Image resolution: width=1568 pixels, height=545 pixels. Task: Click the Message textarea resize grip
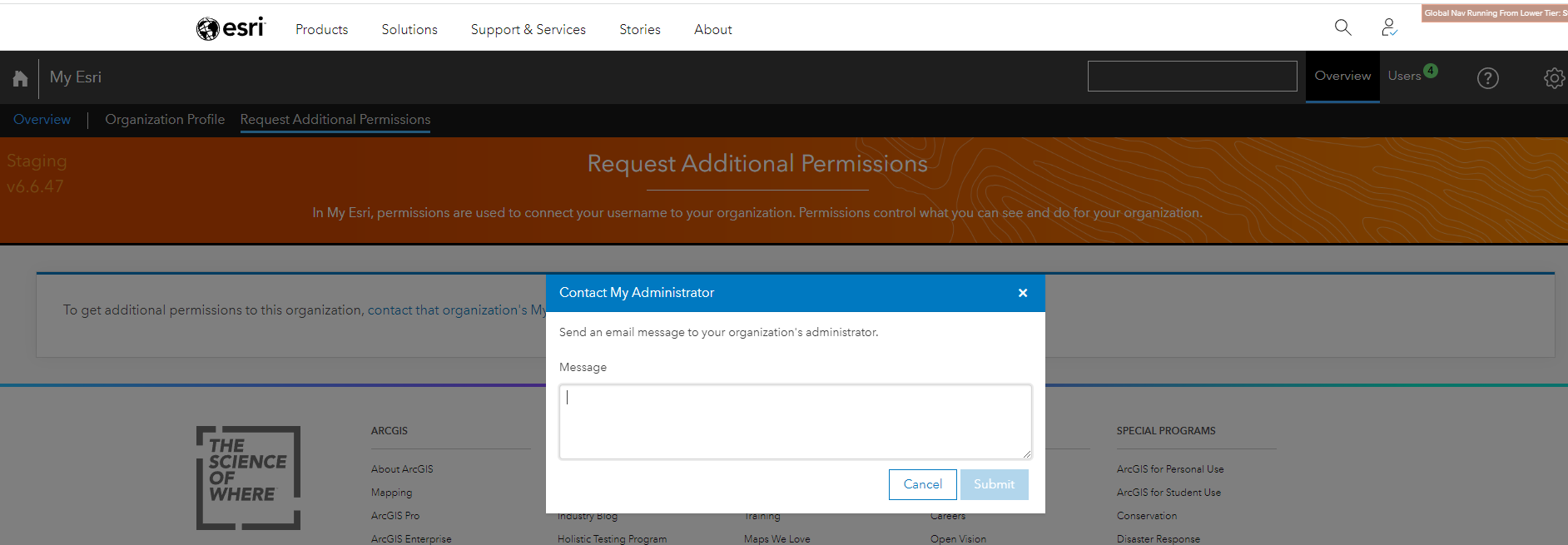point(1027,454)
